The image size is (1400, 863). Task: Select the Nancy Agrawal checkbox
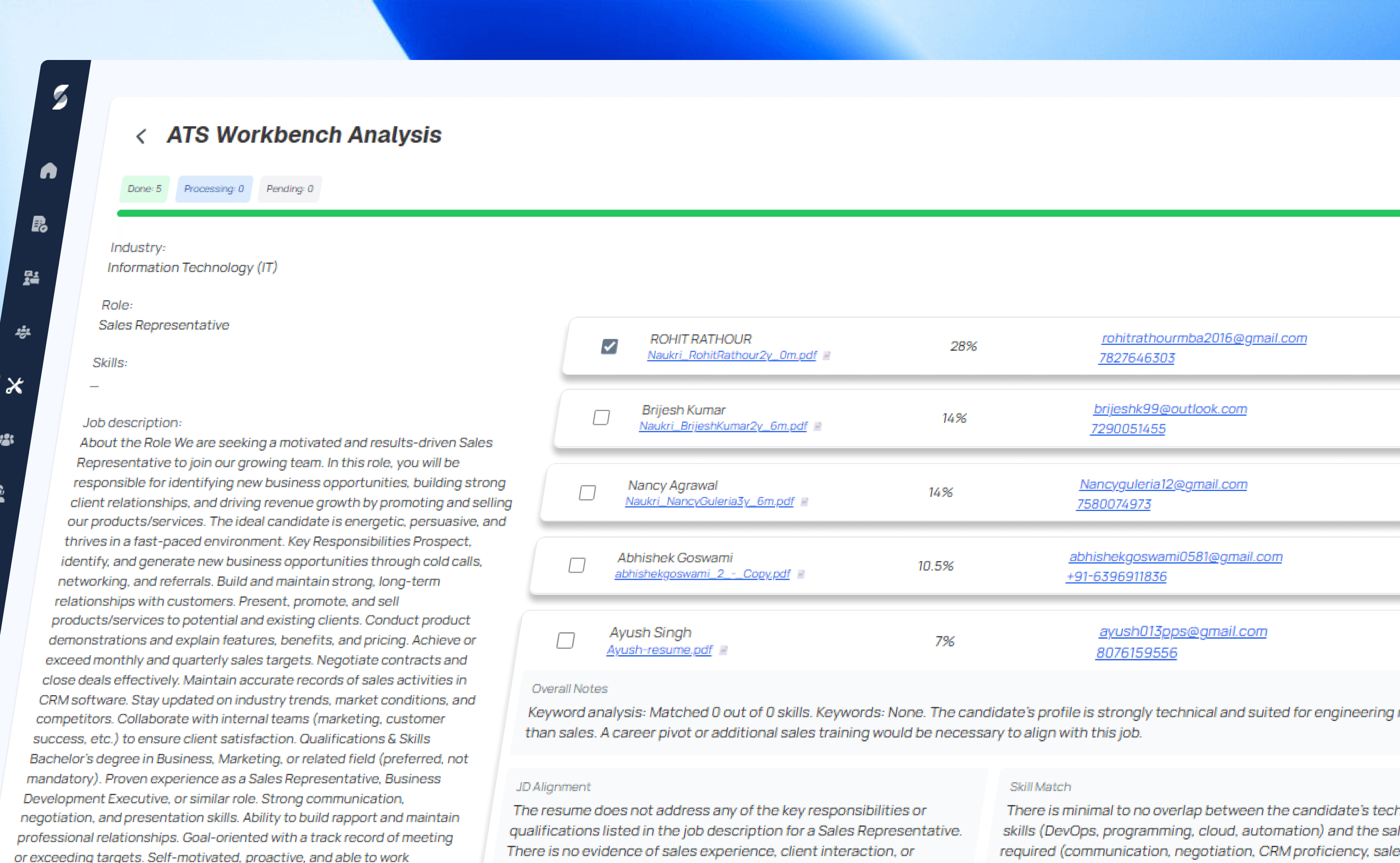click(587, 493)
